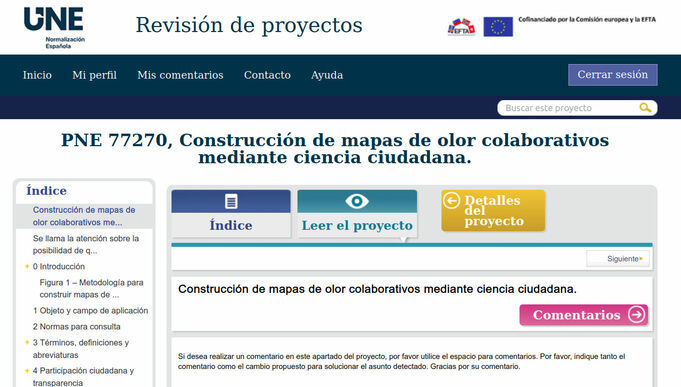The height and width of the screenshot is (387, 681).
Task: Open Mis comentarios in the navigation bar
Action: 180,75
